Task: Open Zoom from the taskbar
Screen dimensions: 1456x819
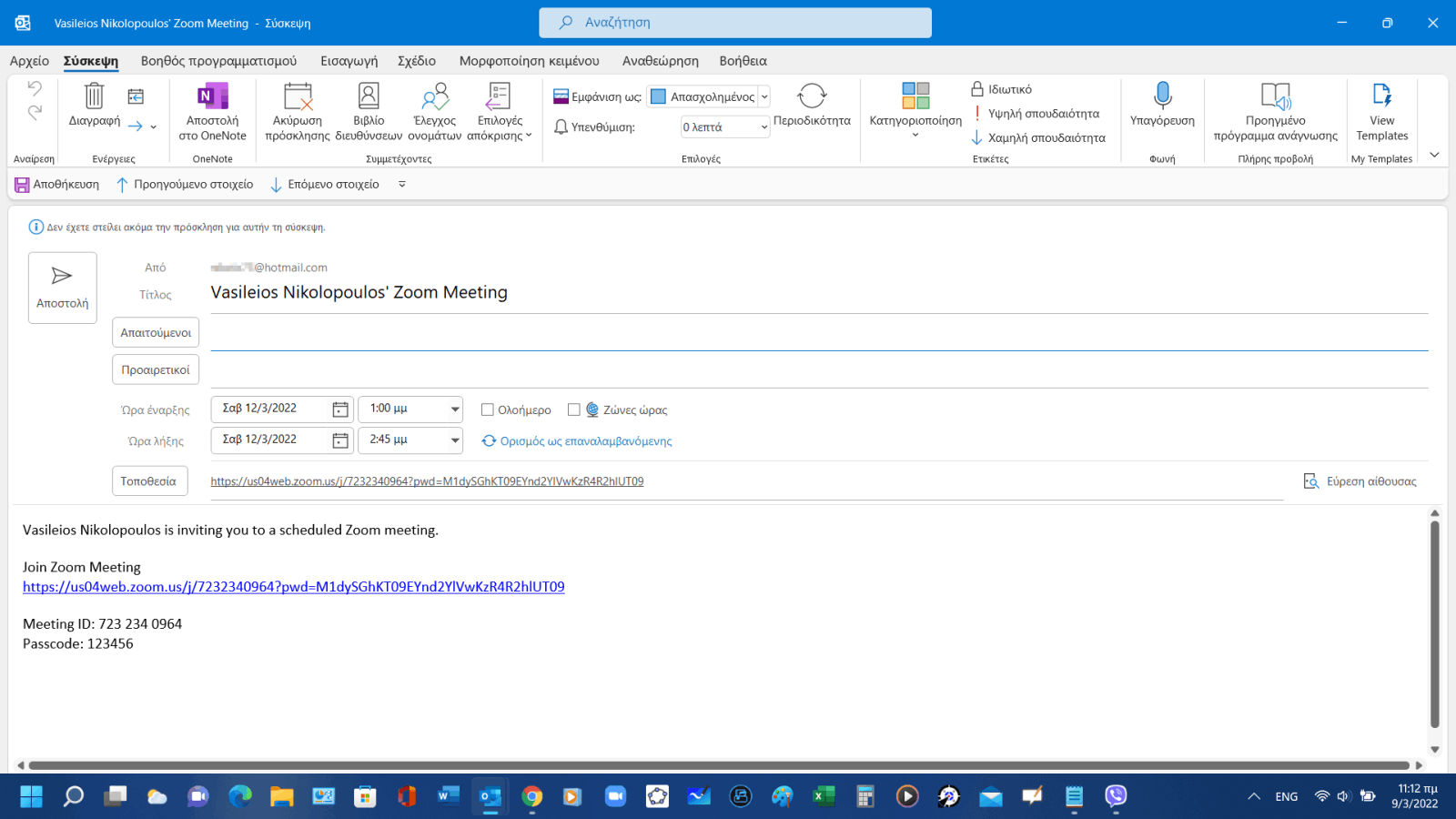Action: [x=615, y=796]
